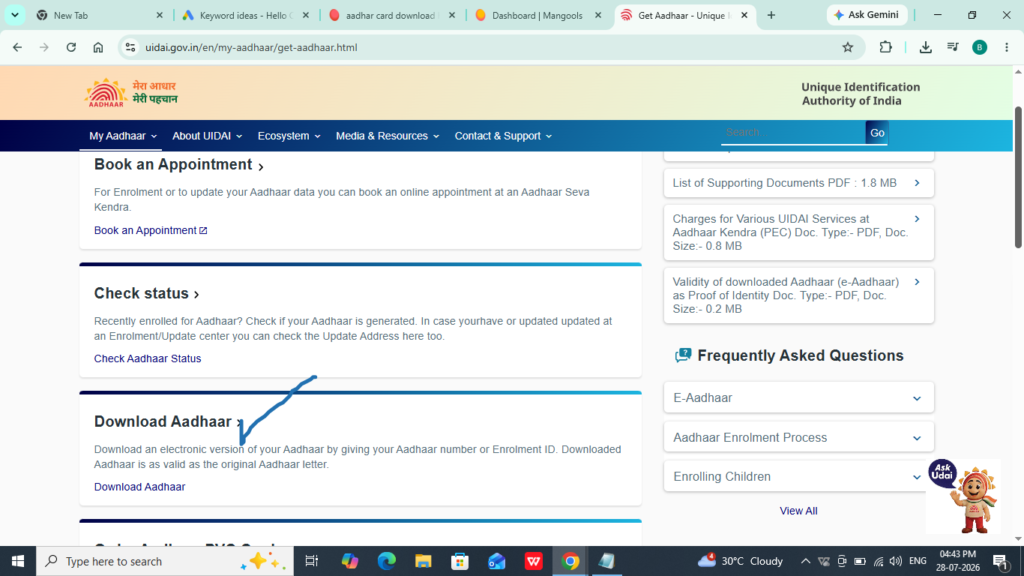Open the network Wi-Fi tray icon
Screen dimensions: 1024x576
878,561
